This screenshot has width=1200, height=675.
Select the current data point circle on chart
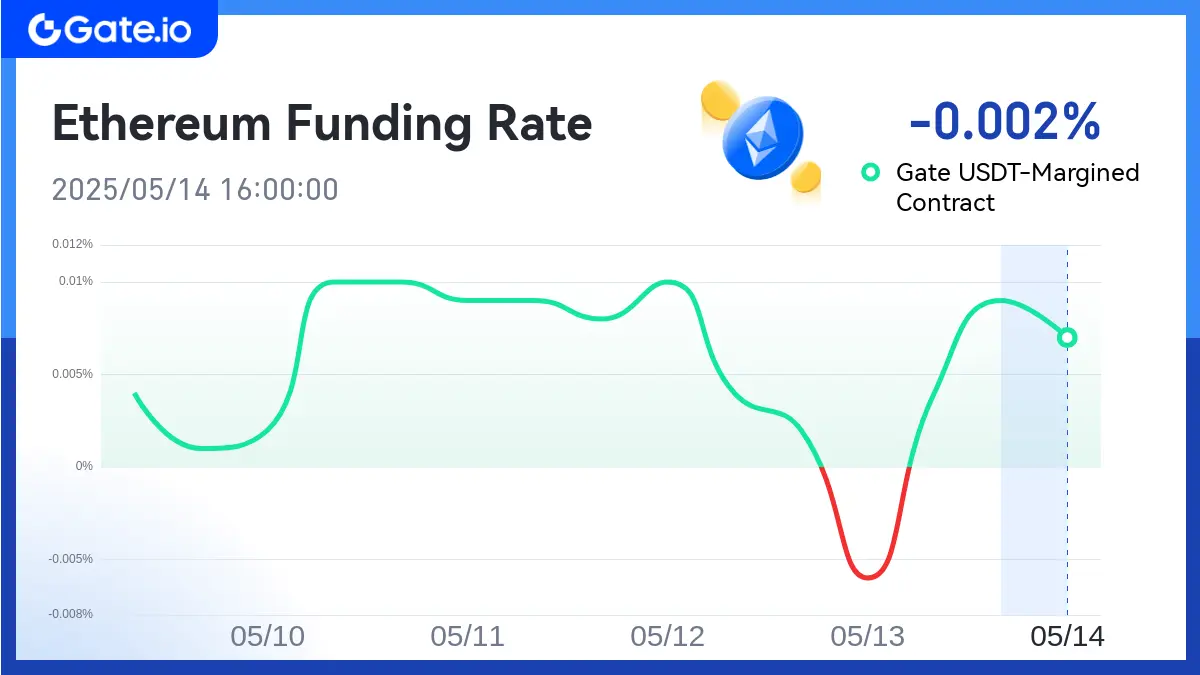[x=1067, y=337]
